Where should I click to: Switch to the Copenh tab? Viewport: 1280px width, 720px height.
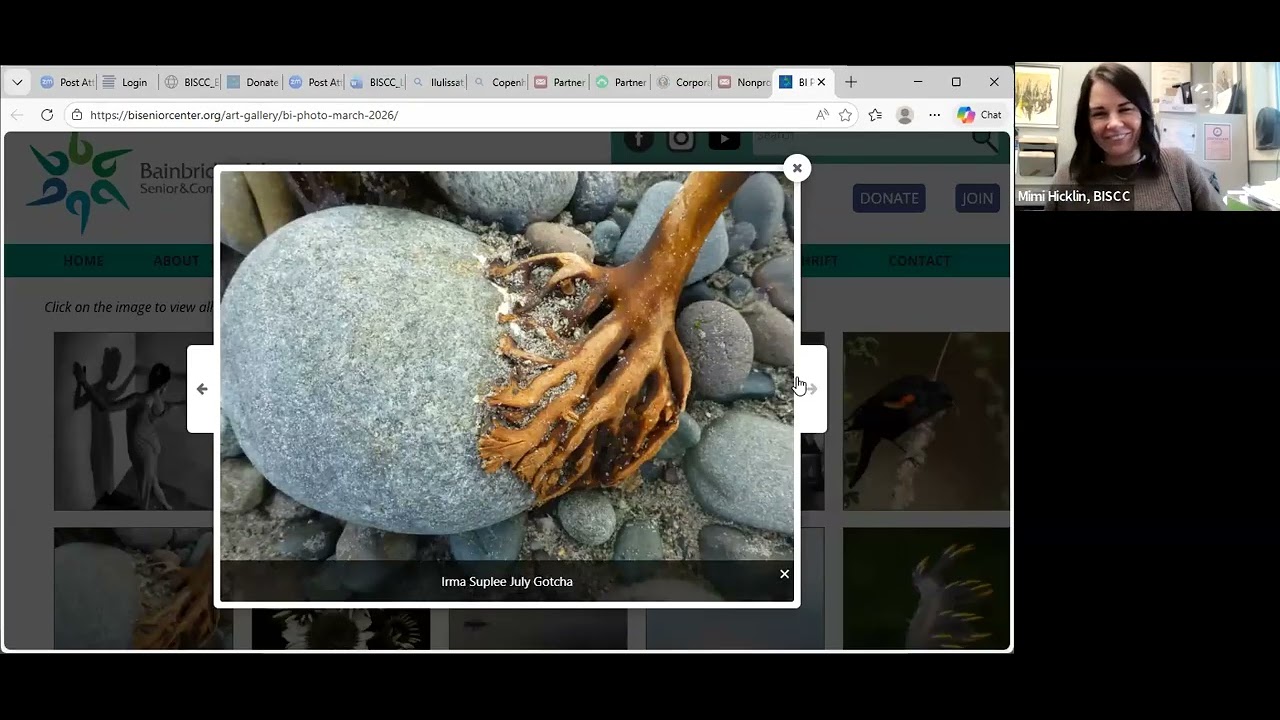[499, 82]
